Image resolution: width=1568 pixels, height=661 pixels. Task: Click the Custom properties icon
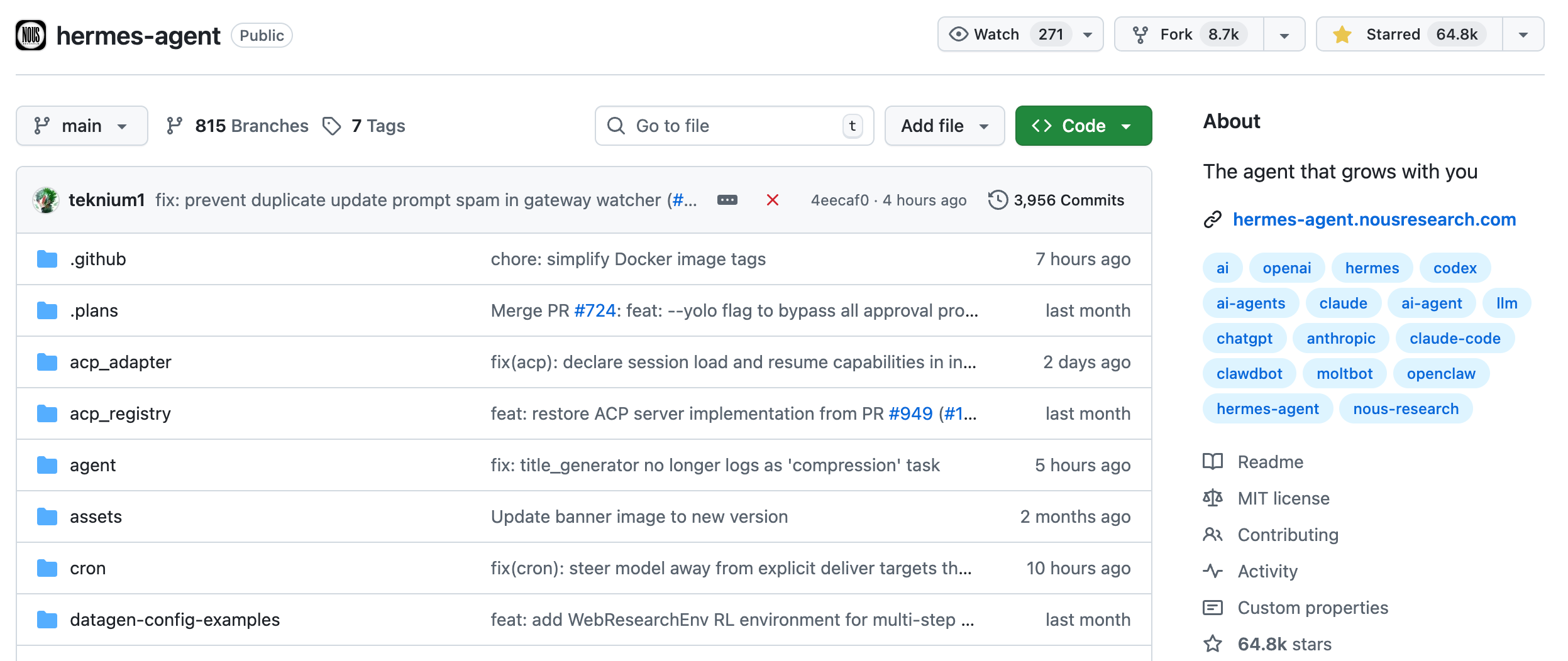tap(1213, 608)
